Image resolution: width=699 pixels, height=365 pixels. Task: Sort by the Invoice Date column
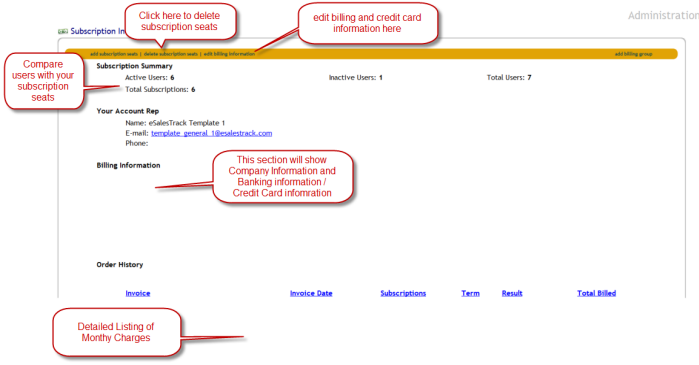click(x=311, y=293)
